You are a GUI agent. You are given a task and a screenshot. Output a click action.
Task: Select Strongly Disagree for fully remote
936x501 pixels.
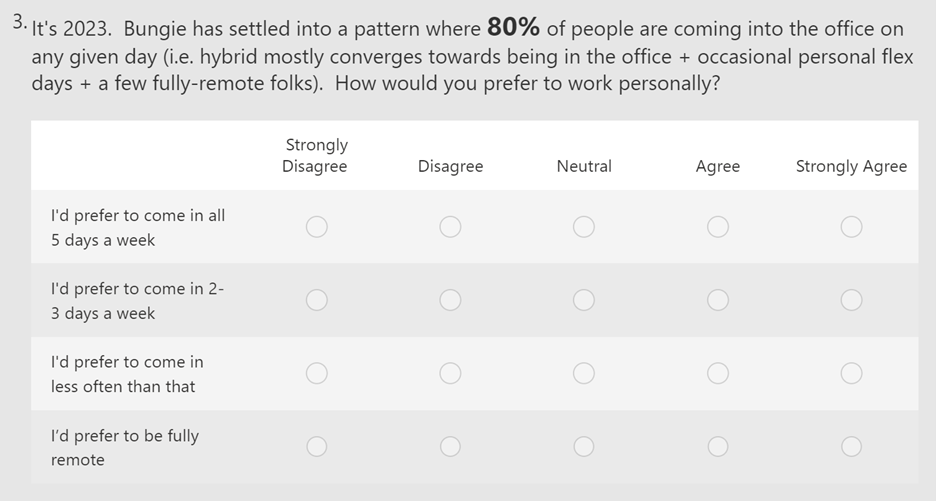point(316,447)
